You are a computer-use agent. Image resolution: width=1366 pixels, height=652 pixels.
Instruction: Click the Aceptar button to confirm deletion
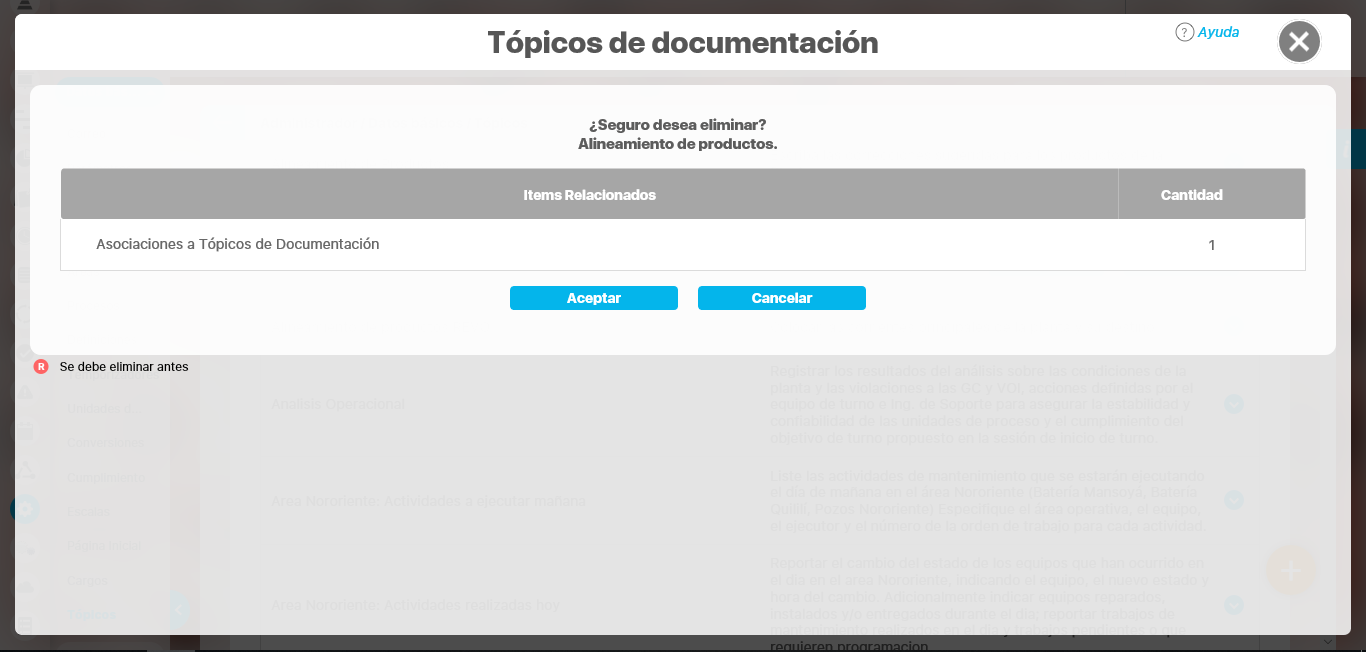[593, 298]
